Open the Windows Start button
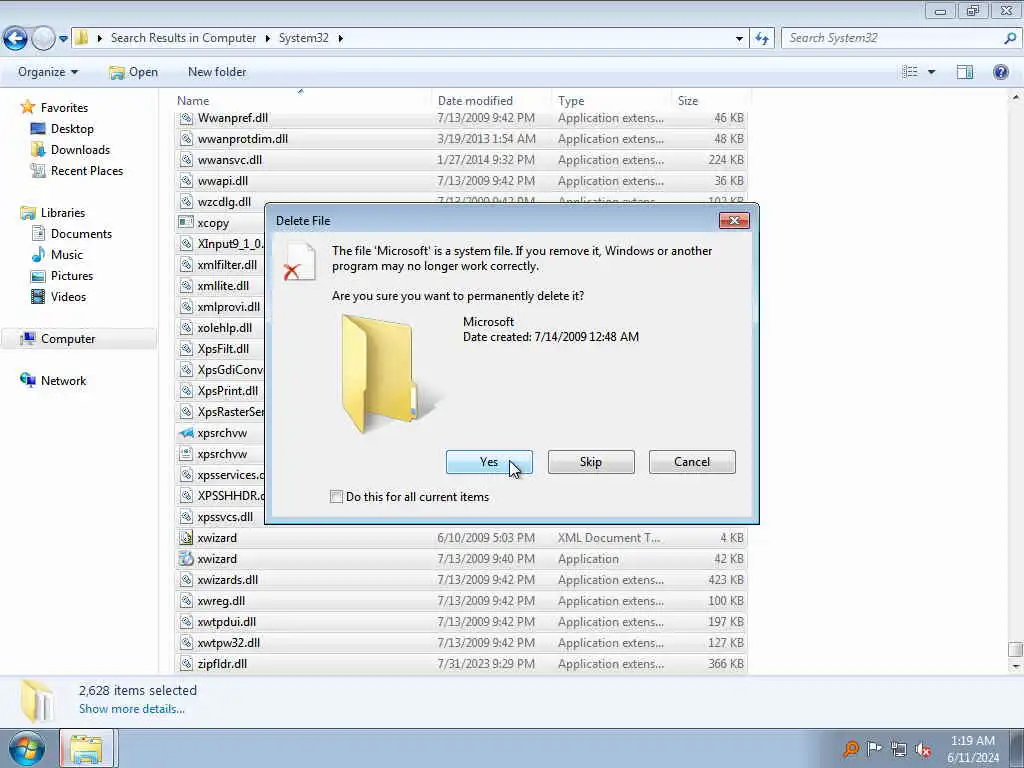The width and height of the screenshot is (1024, 768). [x=27, y=748]
